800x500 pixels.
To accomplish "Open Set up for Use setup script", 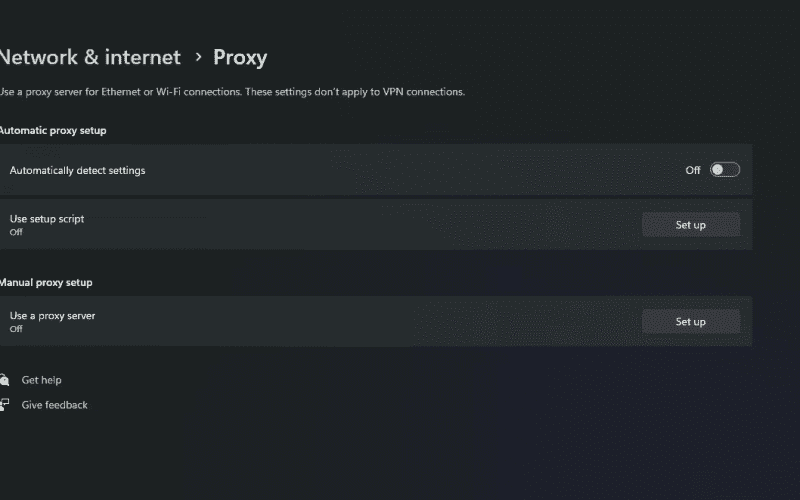I will (x=691, y=224).
